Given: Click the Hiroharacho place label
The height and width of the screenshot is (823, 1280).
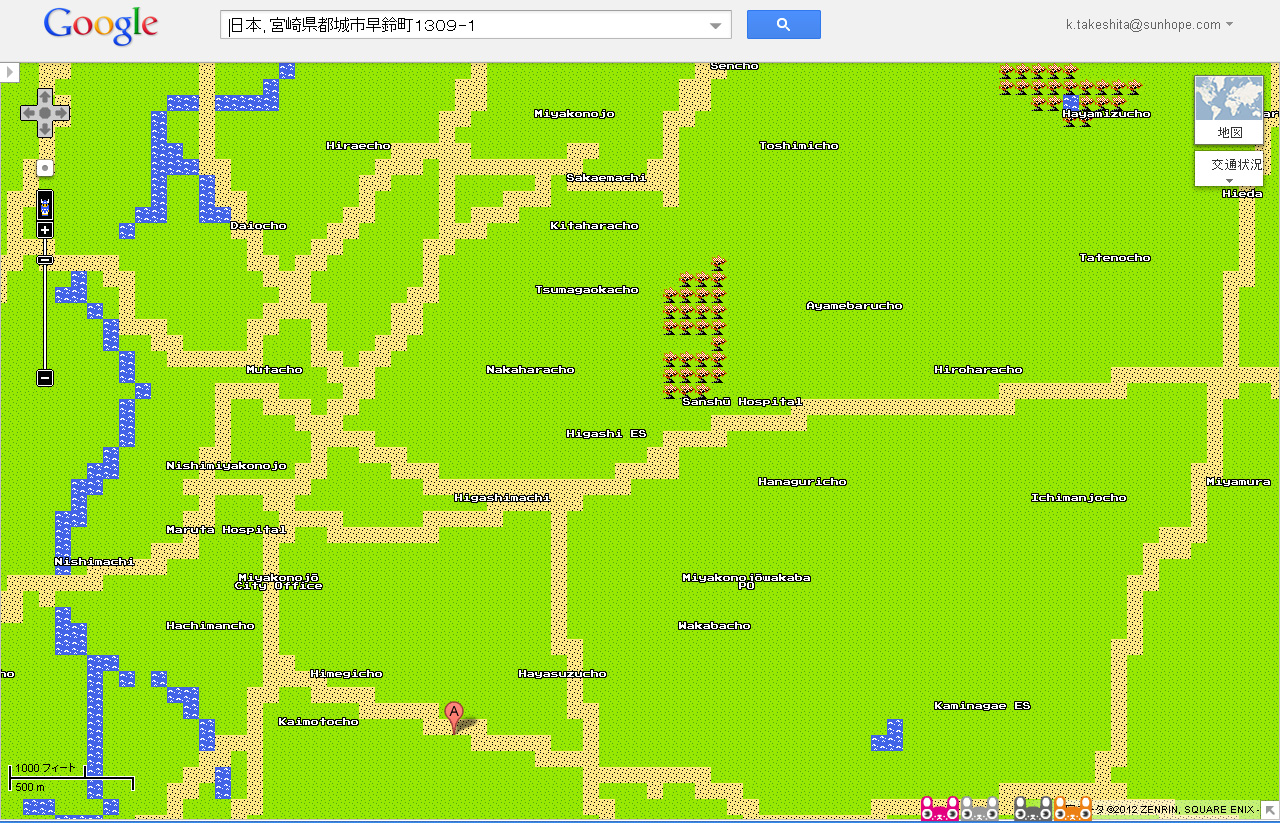Looking at the screenshot, I should click(x=978, y=370).
